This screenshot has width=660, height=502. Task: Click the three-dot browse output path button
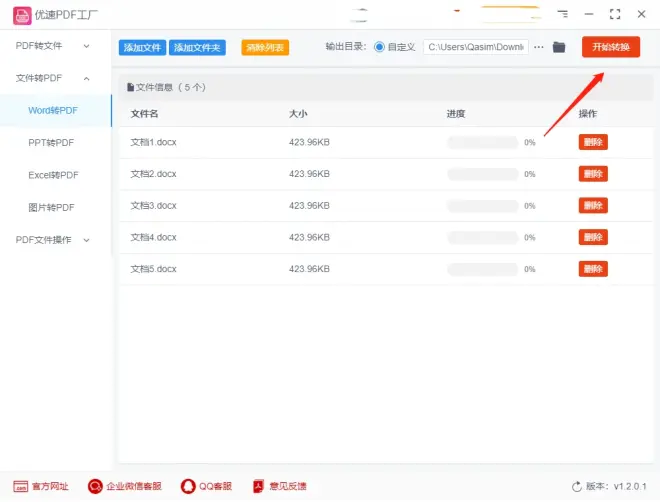(539, 47)
